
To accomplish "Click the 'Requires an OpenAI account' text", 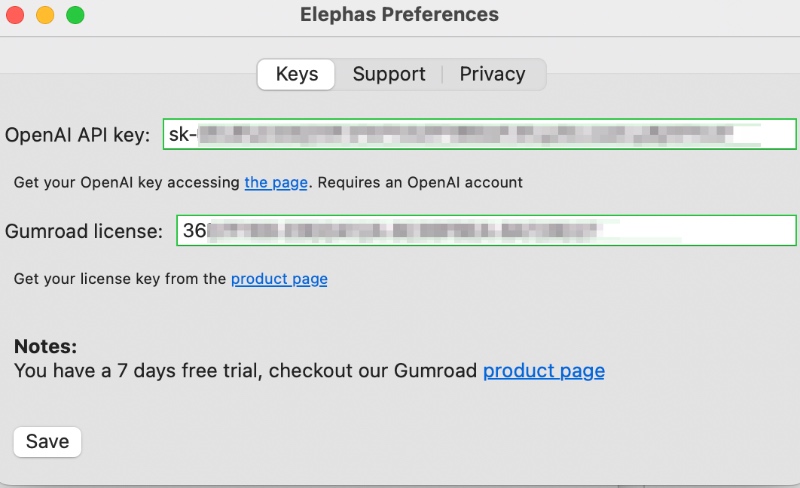I will [420, 183].
